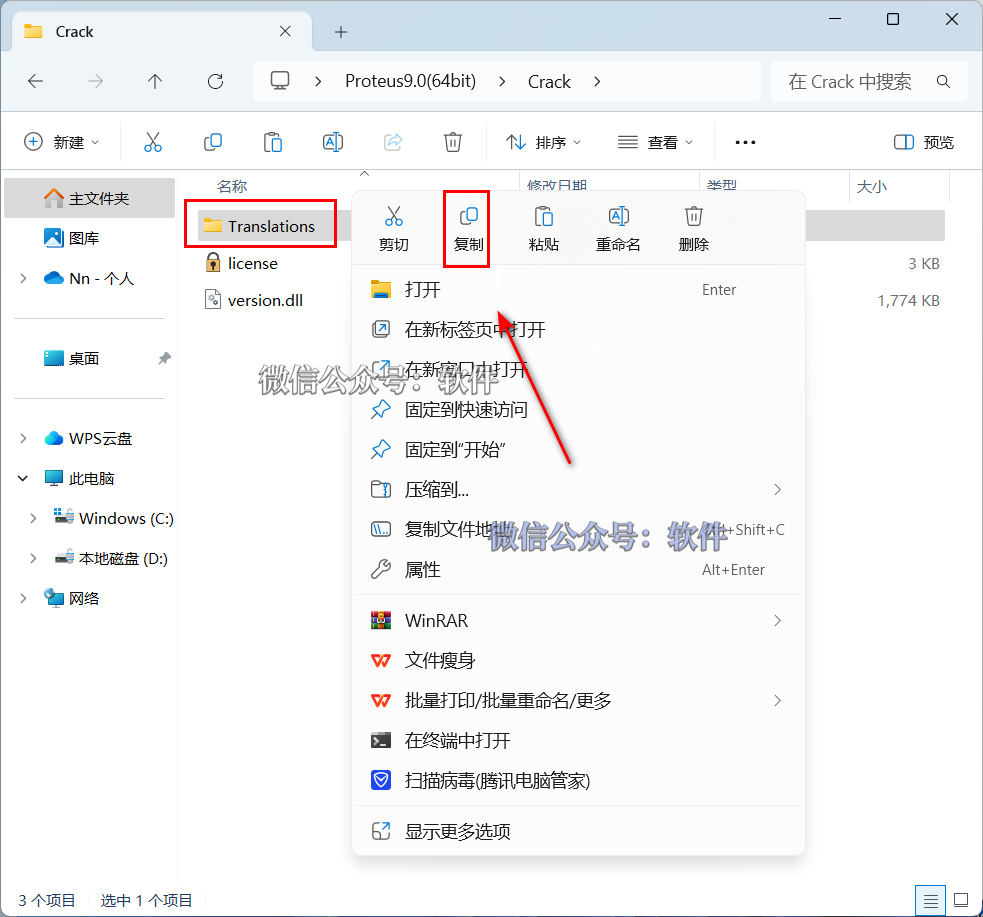Open the 查看 view dropdown

tap(654, 142)
